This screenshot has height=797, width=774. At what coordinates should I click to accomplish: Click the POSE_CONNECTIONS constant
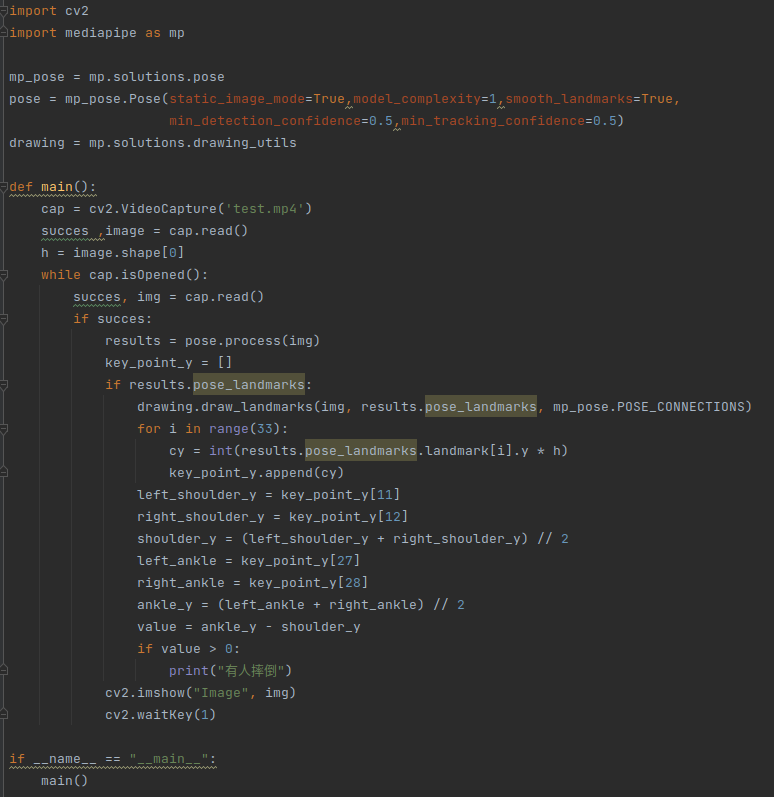point(680,407)
